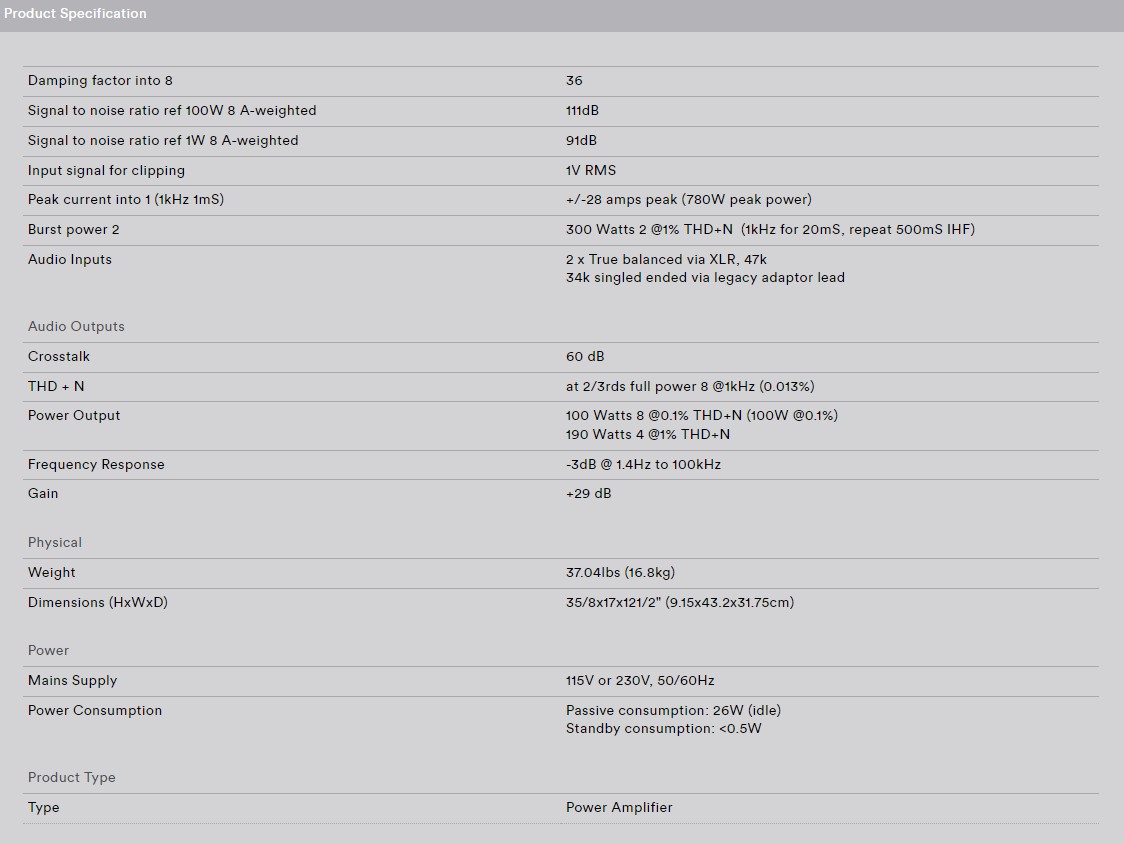This screenshot has width=1124, height=844.
Task: Click the Burst power 2 label
Action: tap(74, 229)
